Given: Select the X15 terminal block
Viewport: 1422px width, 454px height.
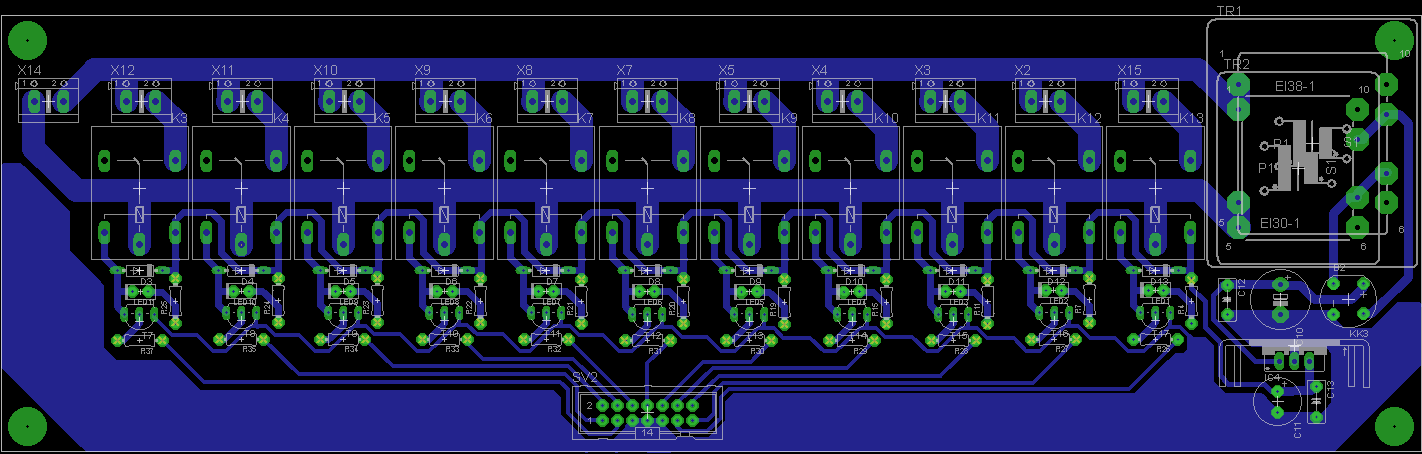Looking at the screenshot, I should [1149, 100].
